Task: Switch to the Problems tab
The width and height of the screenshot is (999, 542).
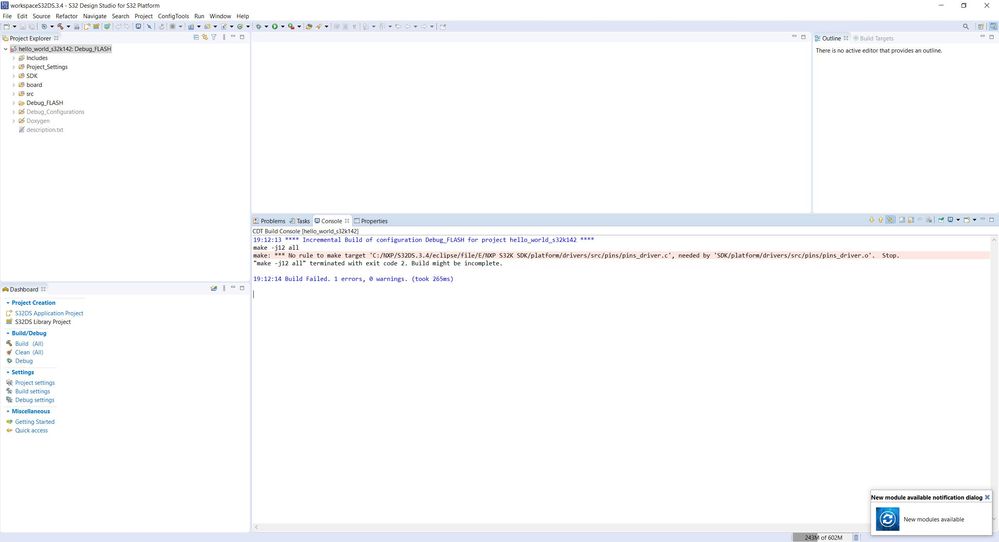Action: 270,221
